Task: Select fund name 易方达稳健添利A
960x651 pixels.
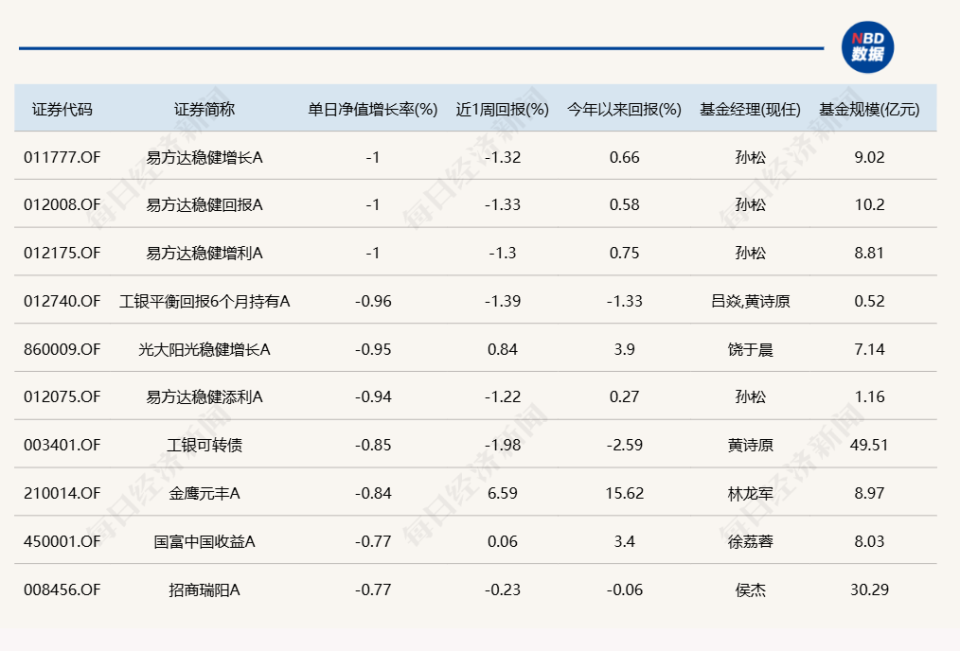Action: click(204, 397)
